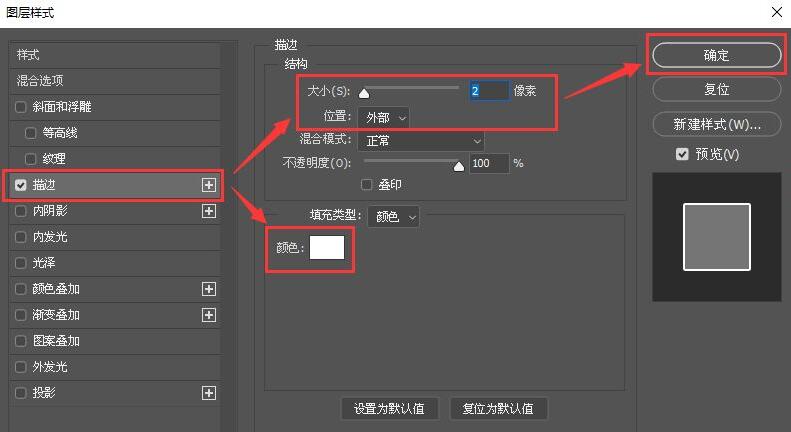Viewport: 791px width, 432px height.
Task: Add another 颜色叠加 effect with plus icon
Action: (209, 289)
